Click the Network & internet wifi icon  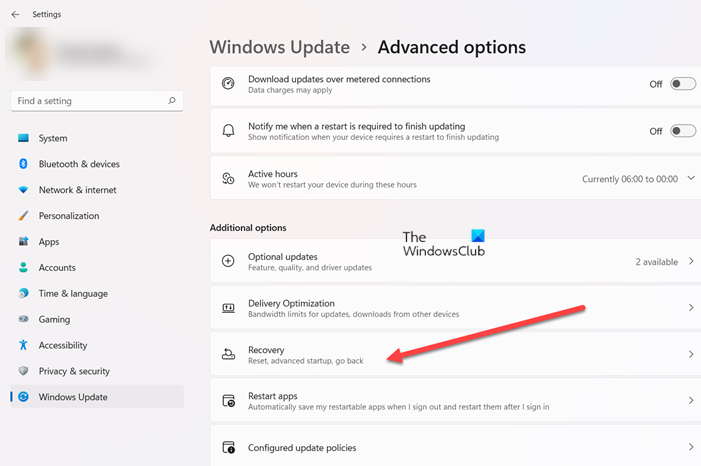(x=23, y=190)
